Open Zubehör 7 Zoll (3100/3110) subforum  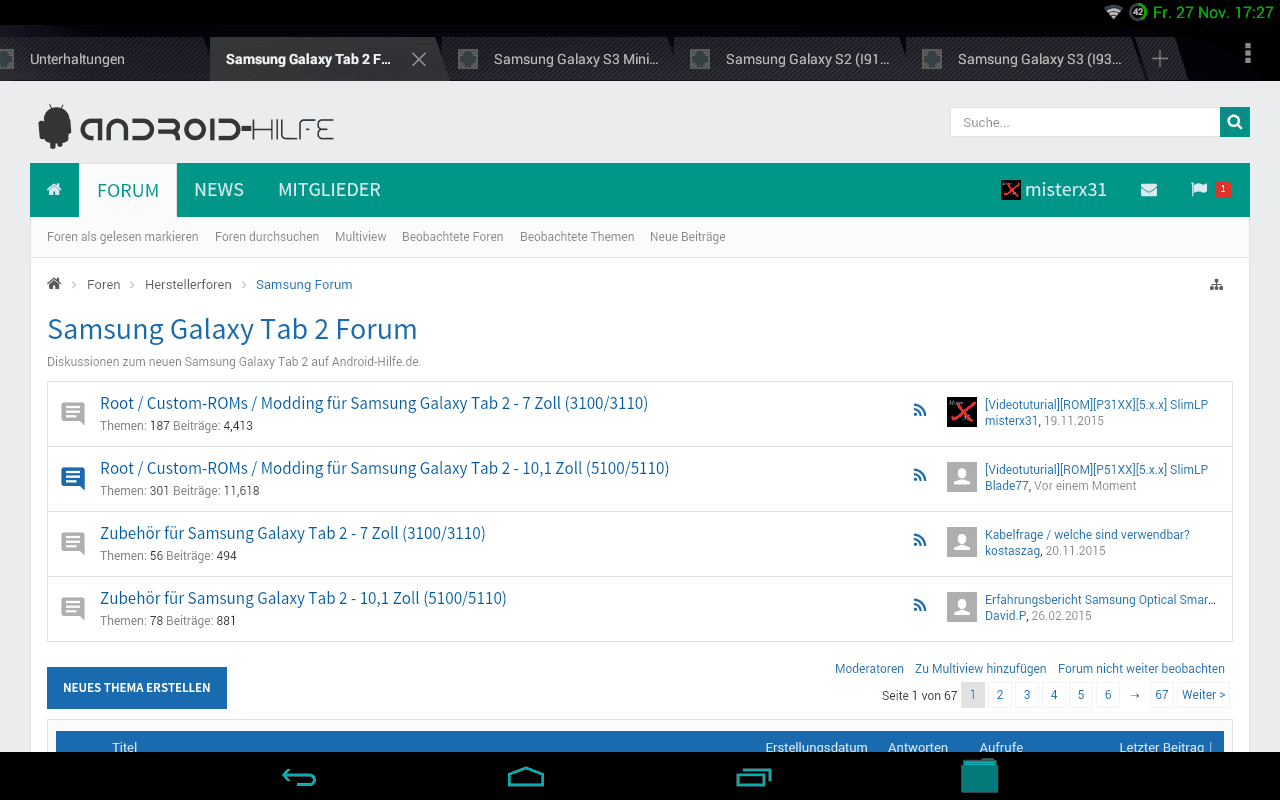click(293, 534)
